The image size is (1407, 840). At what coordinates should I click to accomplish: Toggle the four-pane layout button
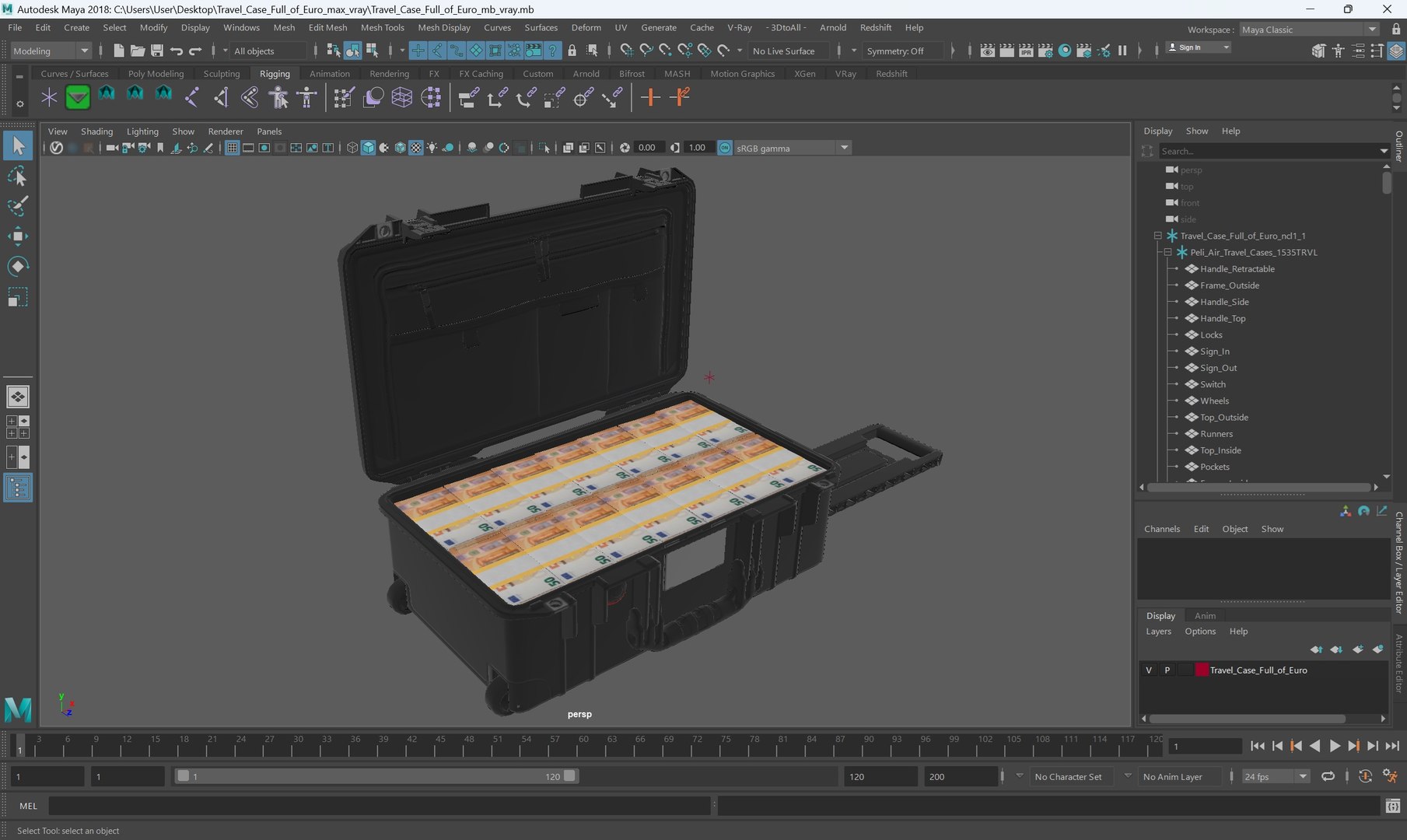coord(17,427)
